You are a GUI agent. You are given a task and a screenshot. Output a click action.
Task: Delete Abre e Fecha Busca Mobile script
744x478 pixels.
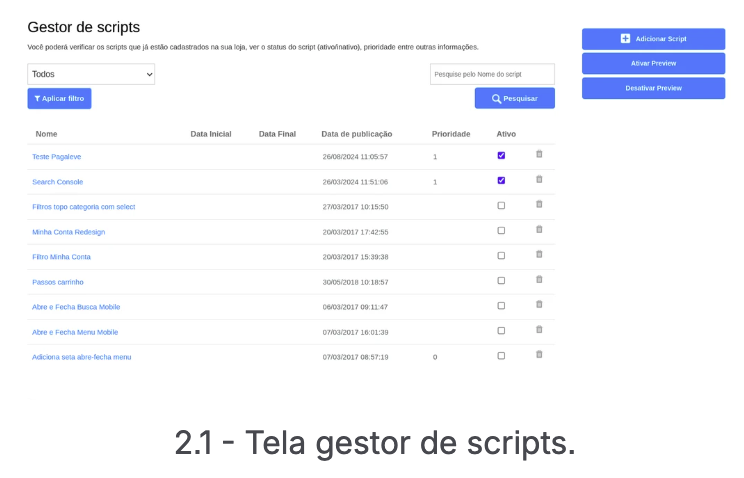pyautogui.click(x=539, y=304)
